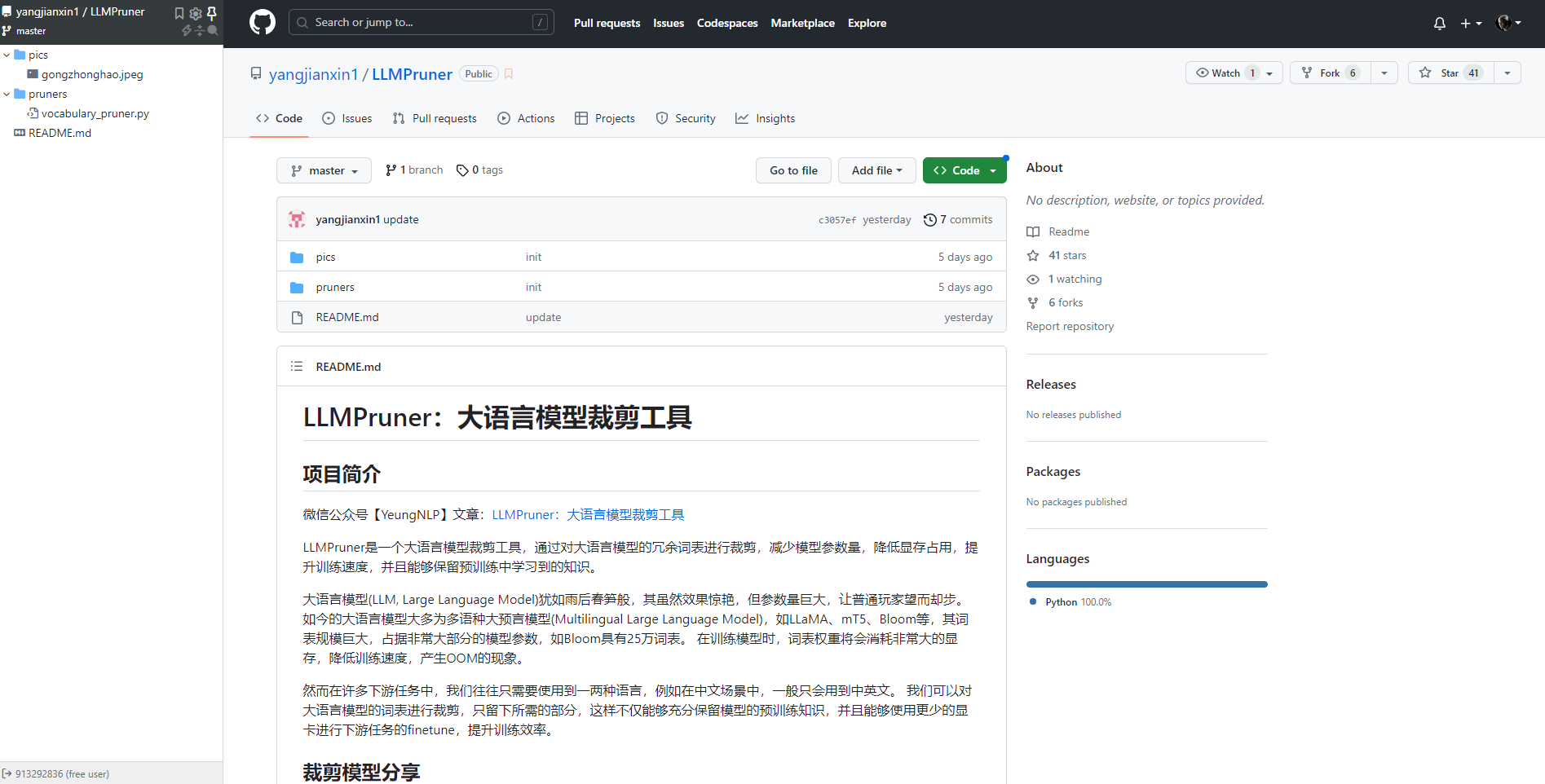Image resolution: width=1545 pixels, height=784 pixels.
Task: View the 41 stars link
Action: coord(1057,255)
